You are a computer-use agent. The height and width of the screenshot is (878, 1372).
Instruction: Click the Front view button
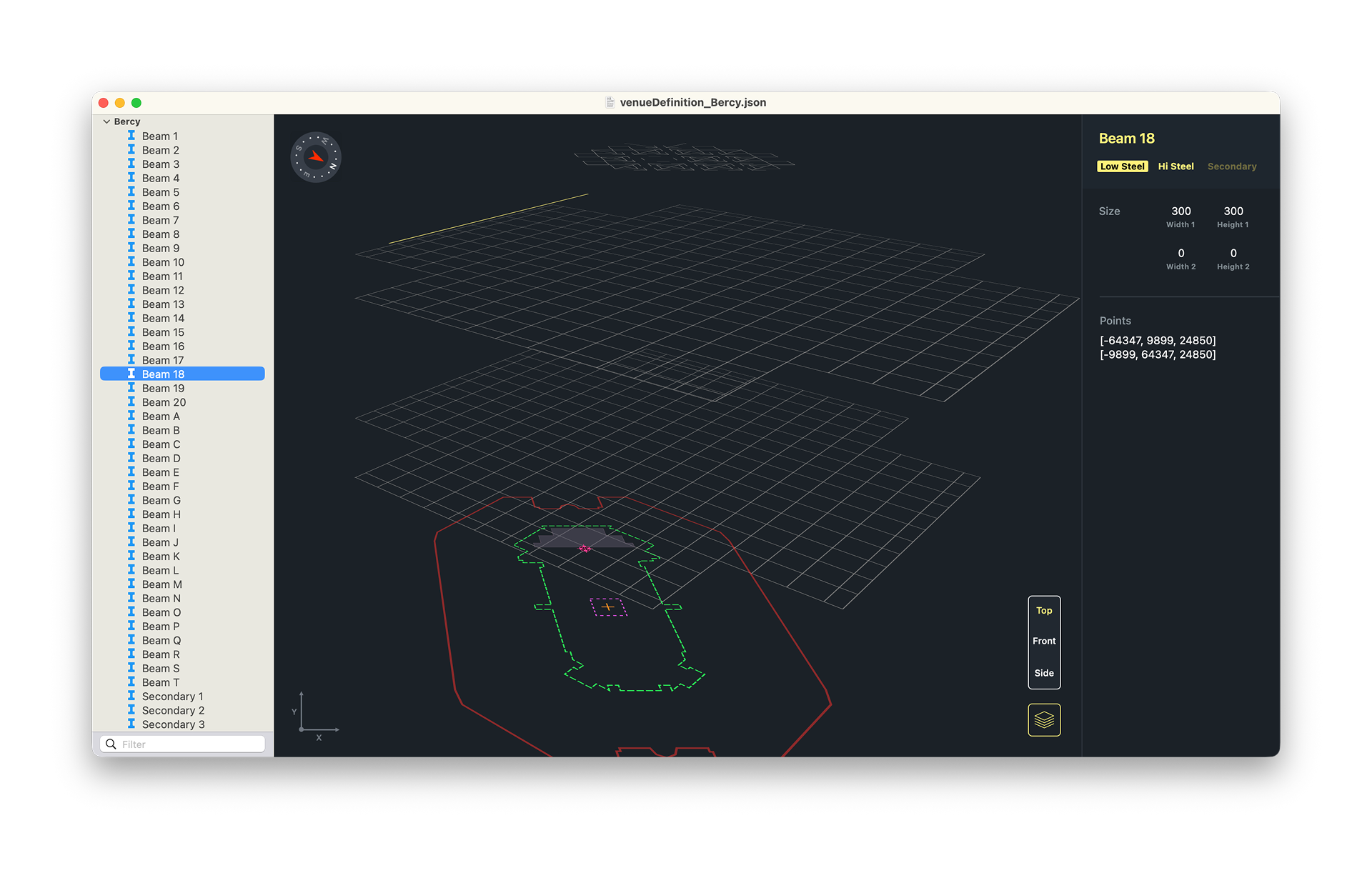(x=1044, y=641)
